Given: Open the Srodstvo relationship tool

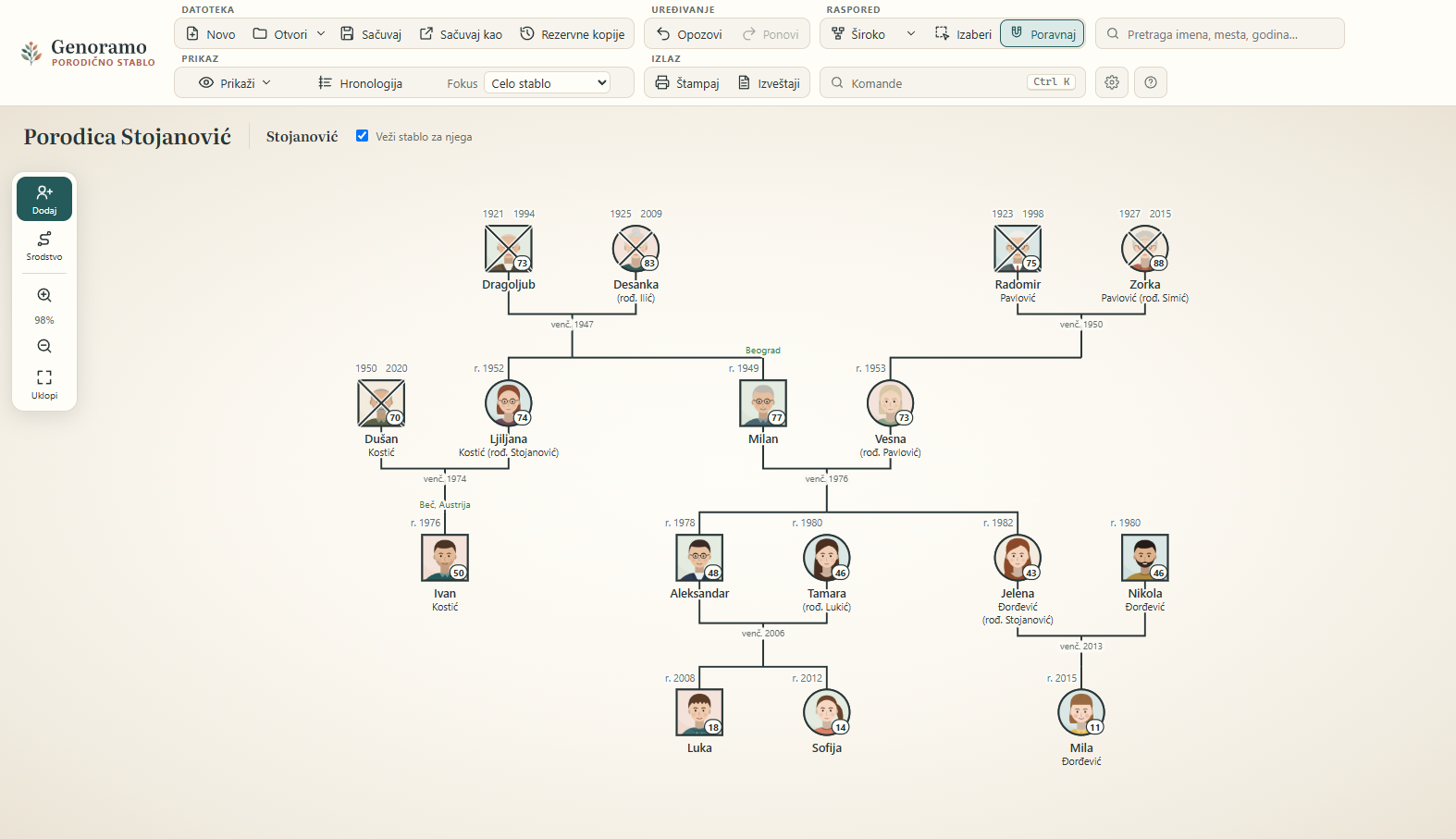Looking at the screenshot, I should click(44, 246).
